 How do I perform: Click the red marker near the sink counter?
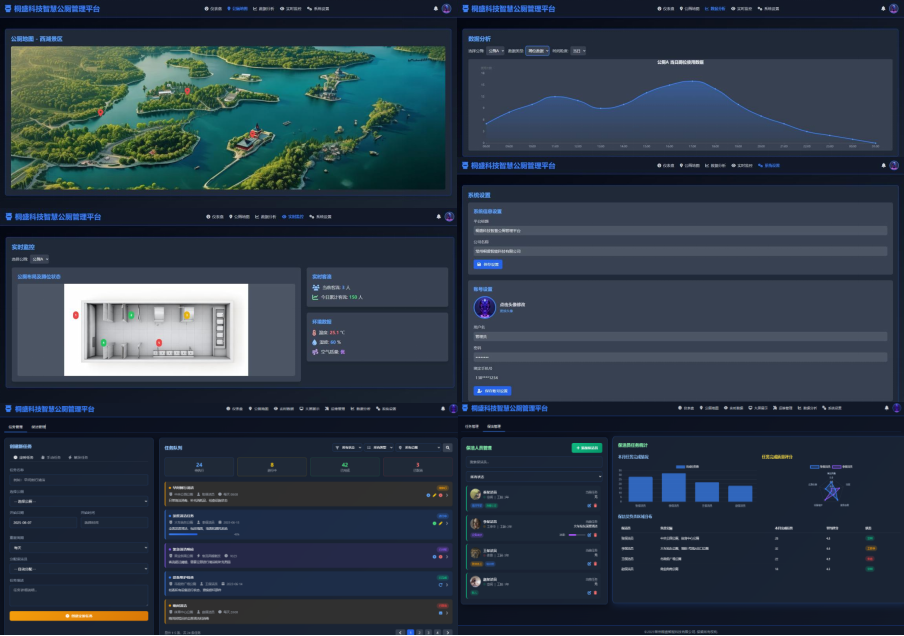pyautogui.click(x=159, y=343)
